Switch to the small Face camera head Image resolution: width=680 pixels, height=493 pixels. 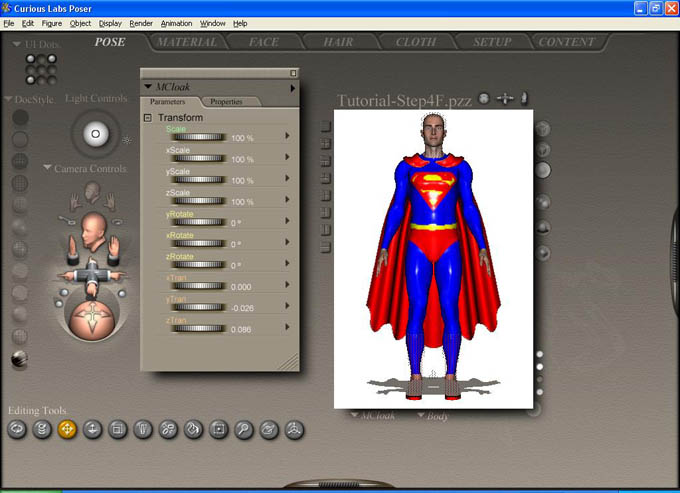[92, 192]
